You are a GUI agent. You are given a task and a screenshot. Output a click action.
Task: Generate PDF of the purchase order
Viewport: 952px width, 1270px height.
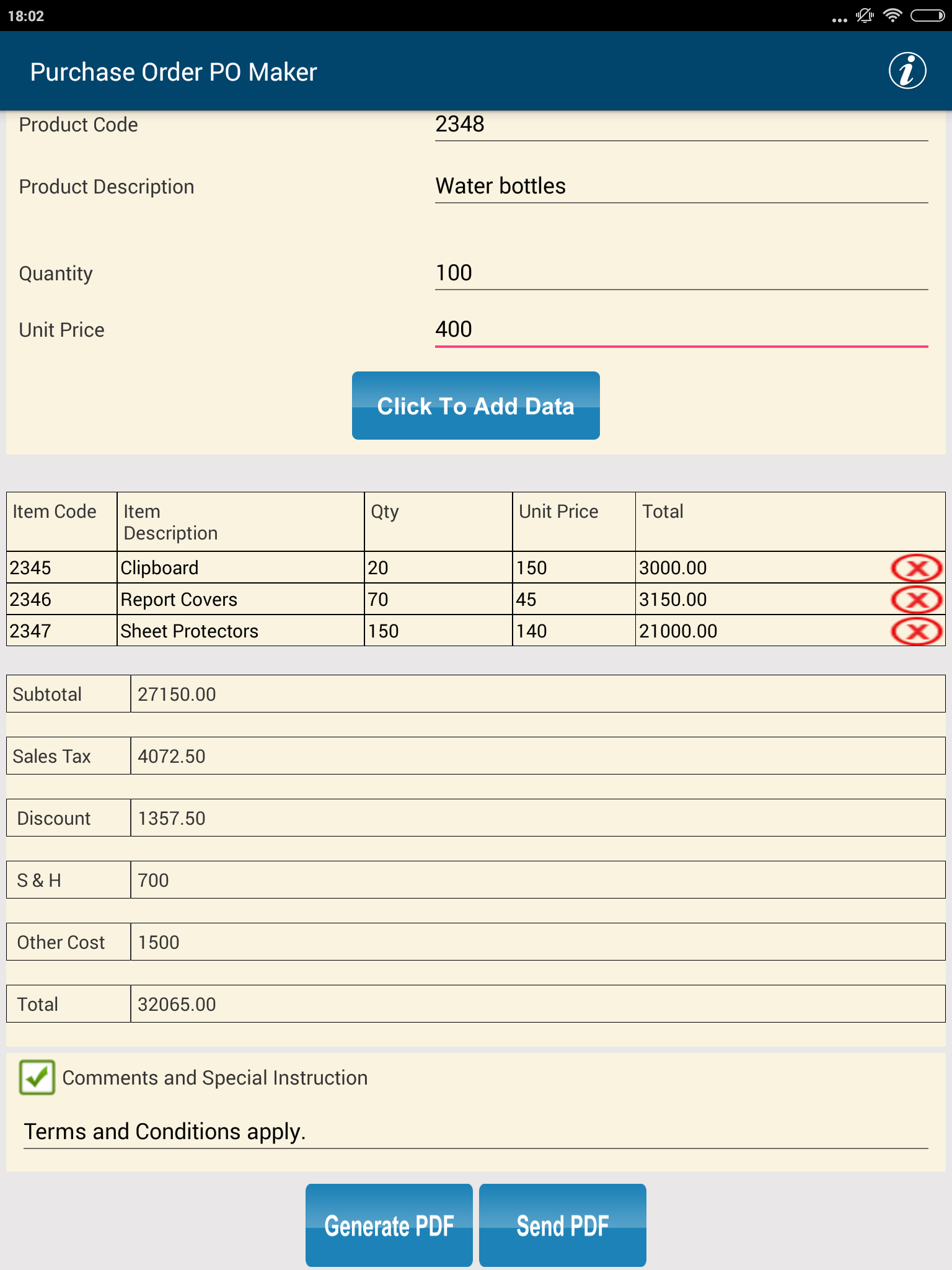point(389,1225)
